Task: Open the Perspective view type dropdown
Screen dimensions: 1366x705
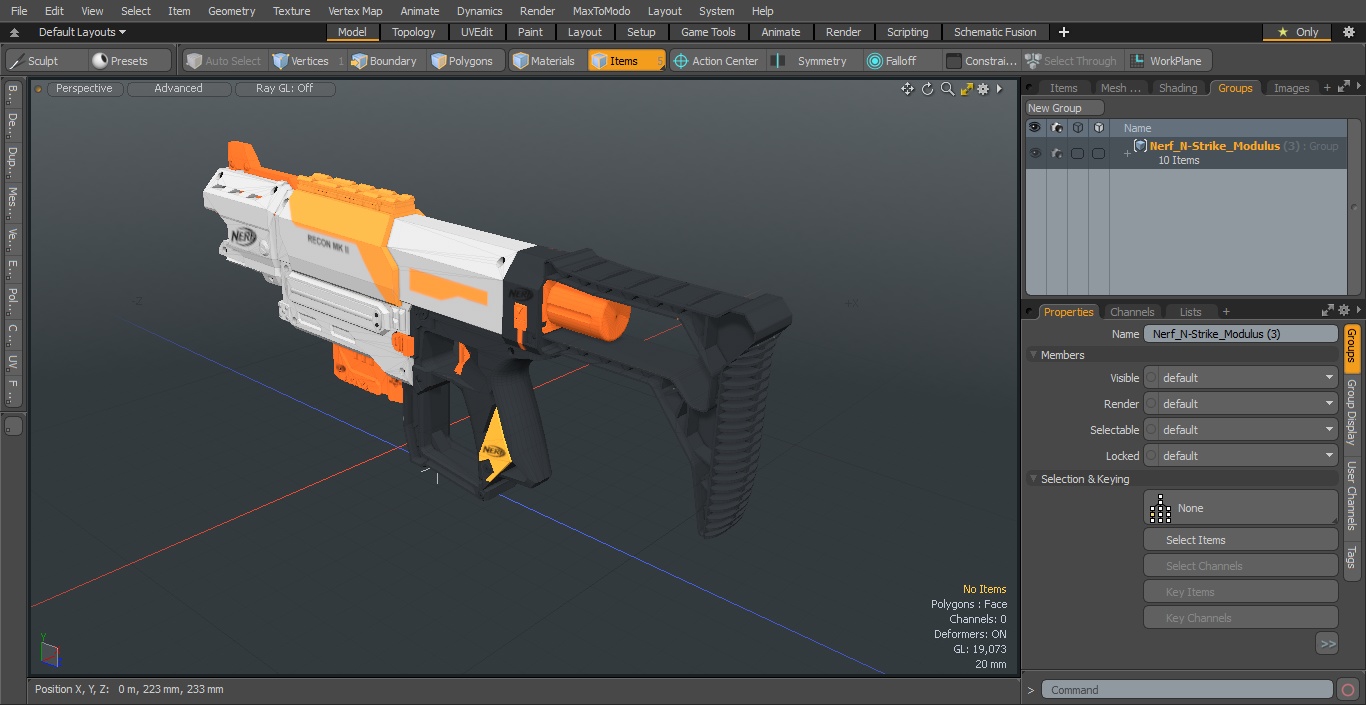Action: (x=84, y=89)
